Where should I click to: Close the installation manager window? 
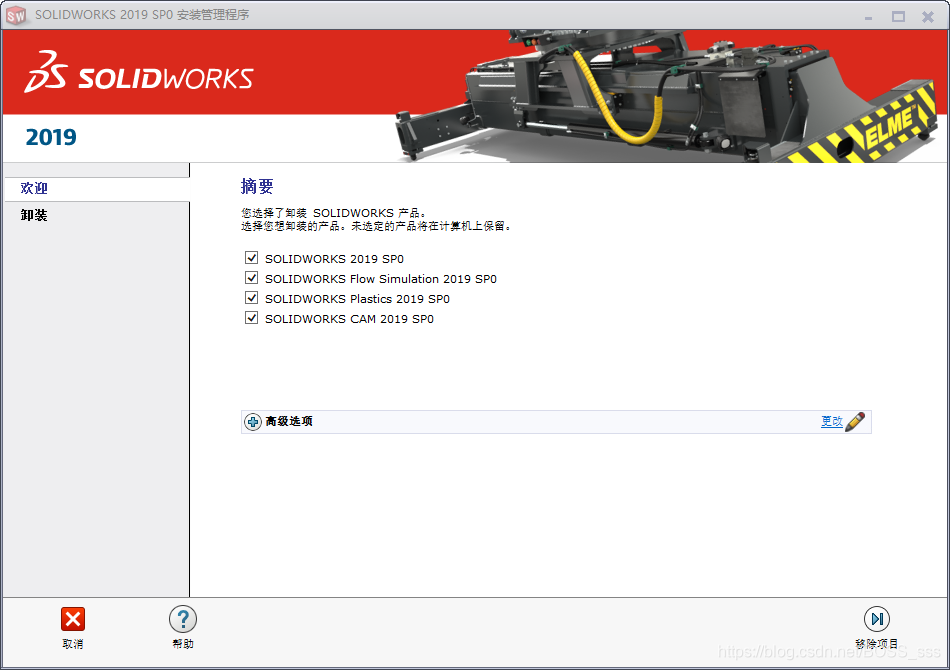[x=928, y=17]
